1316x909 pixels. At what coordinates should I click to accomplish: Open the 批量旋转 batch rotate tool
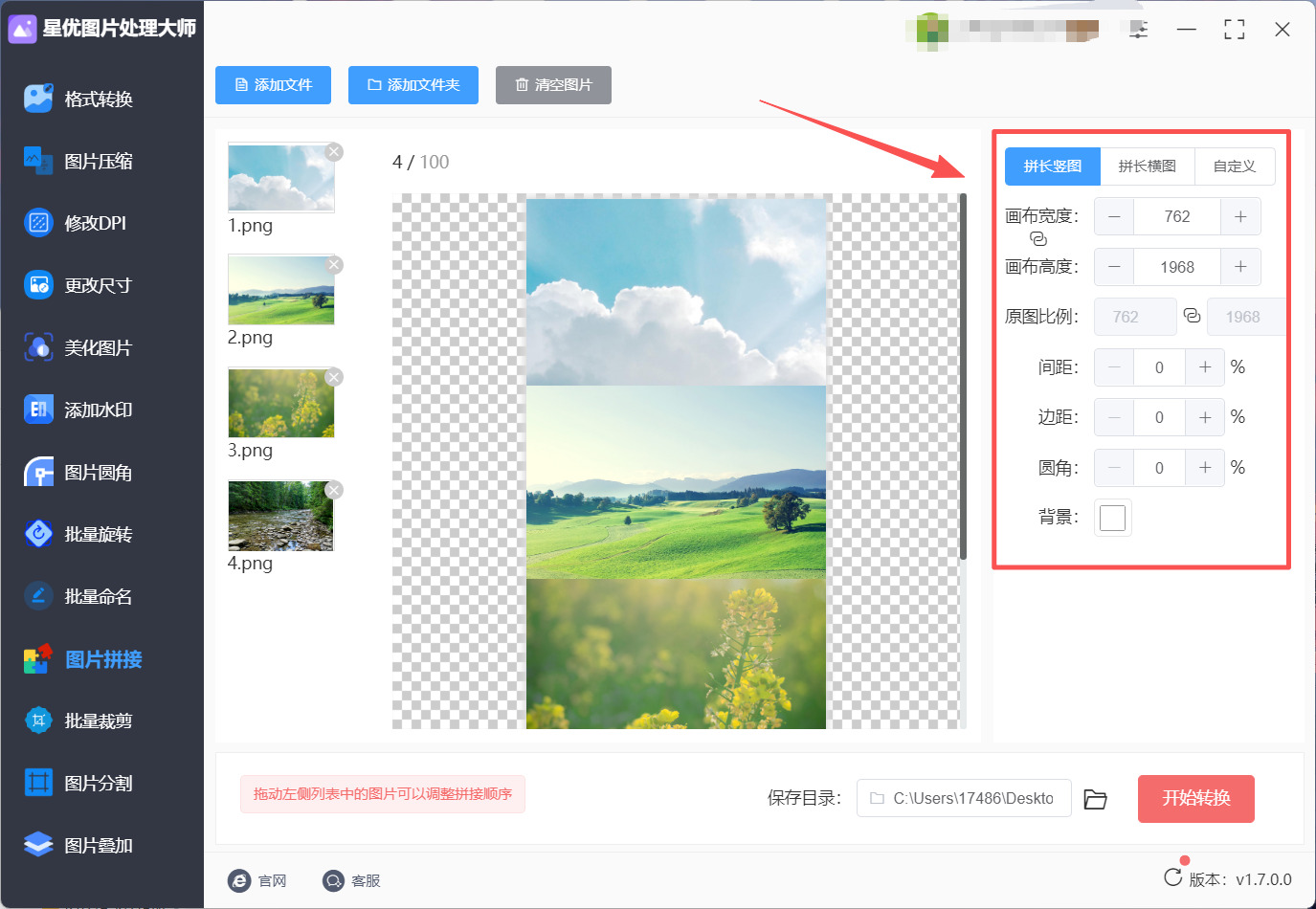pos(78,534)
